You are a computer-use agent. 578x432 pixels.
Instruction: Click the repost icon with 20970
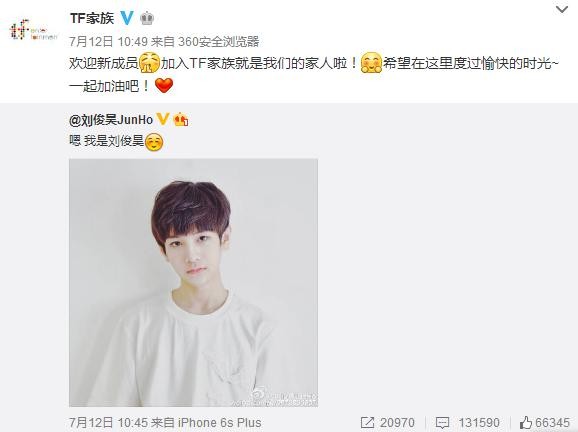(367, 422)
